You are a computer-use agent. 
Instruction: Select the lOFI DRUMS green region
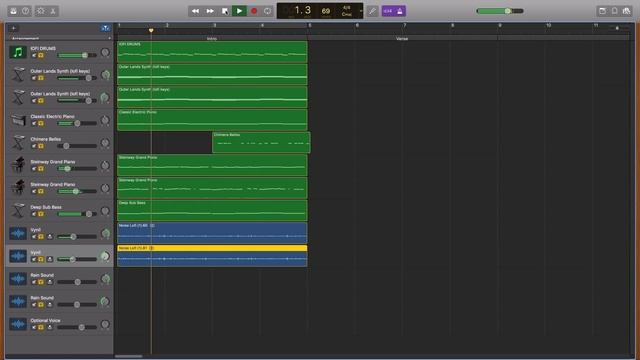click(x=212, y=52)
